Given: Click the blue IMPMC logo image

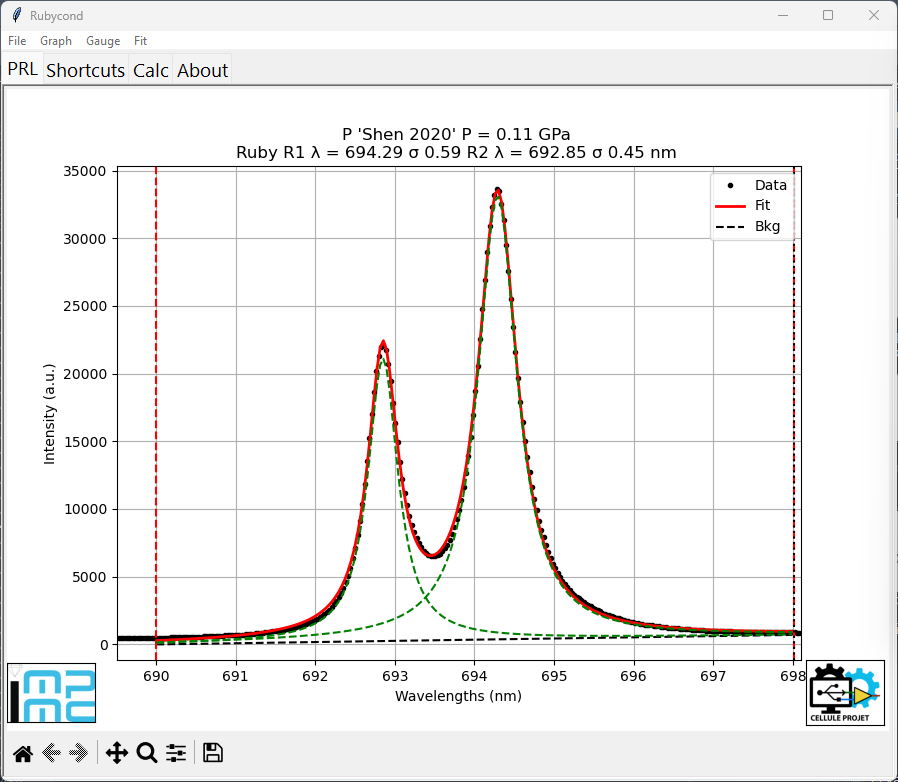Looking at the screenshot, I should pyautogui.click(x=52, y=693).
